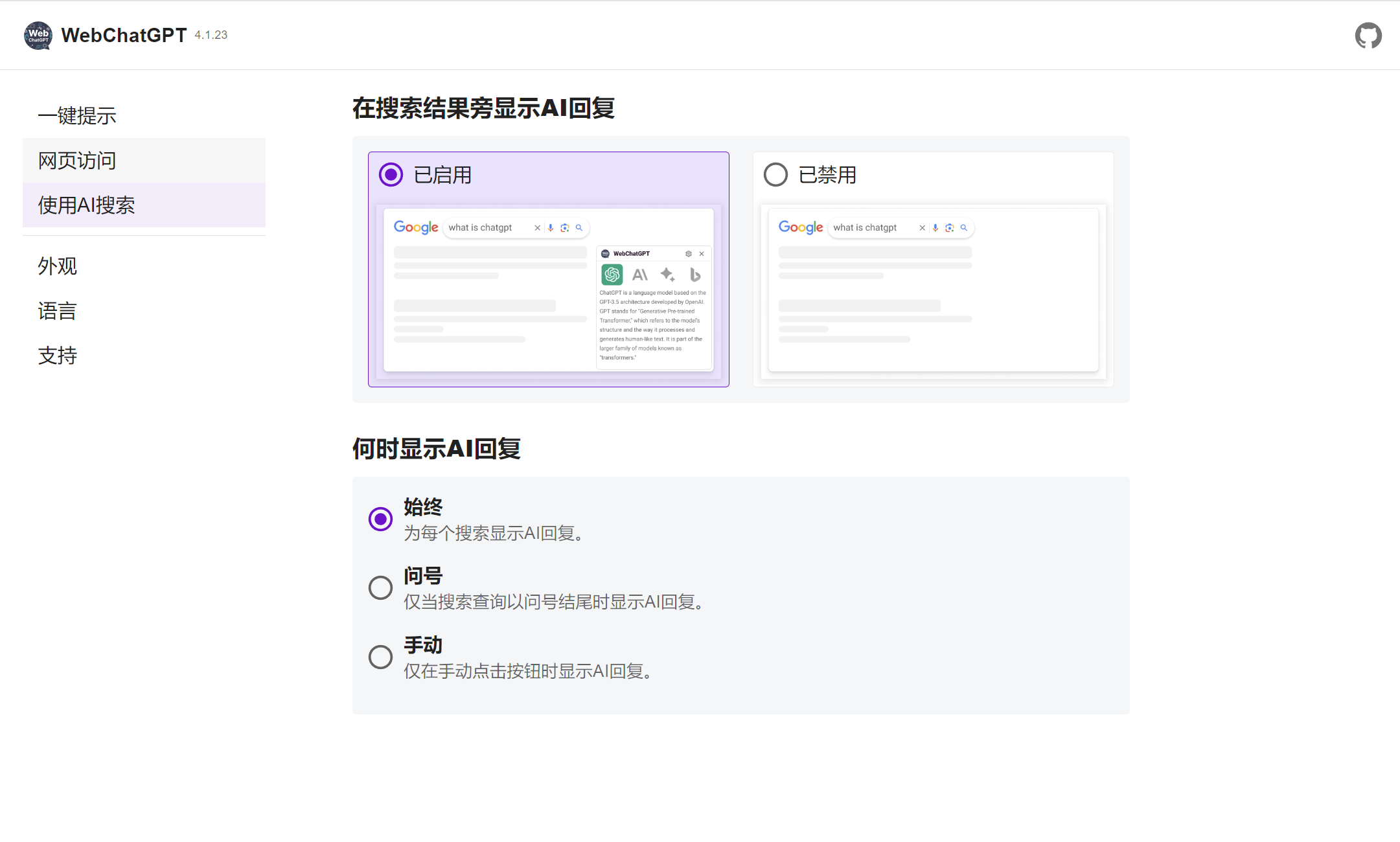Open the 网页访问 section

click(x=144, y=160)
